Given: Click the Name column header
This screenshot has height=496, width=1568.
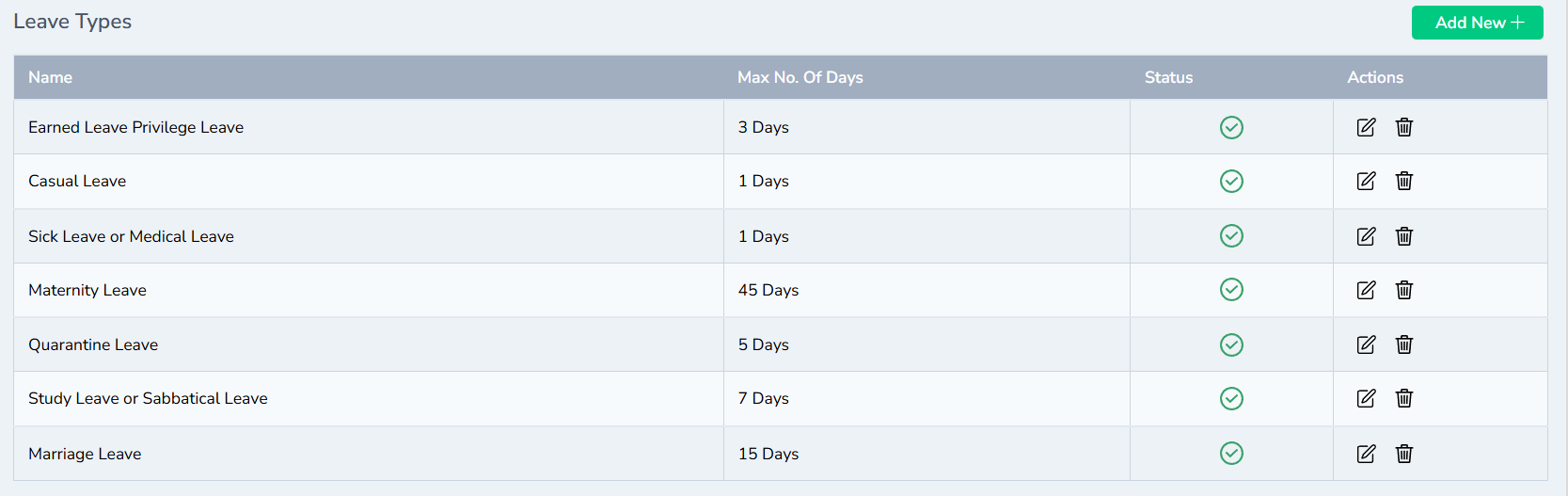Looking at the screenshot, I should (x=51, y=77).
